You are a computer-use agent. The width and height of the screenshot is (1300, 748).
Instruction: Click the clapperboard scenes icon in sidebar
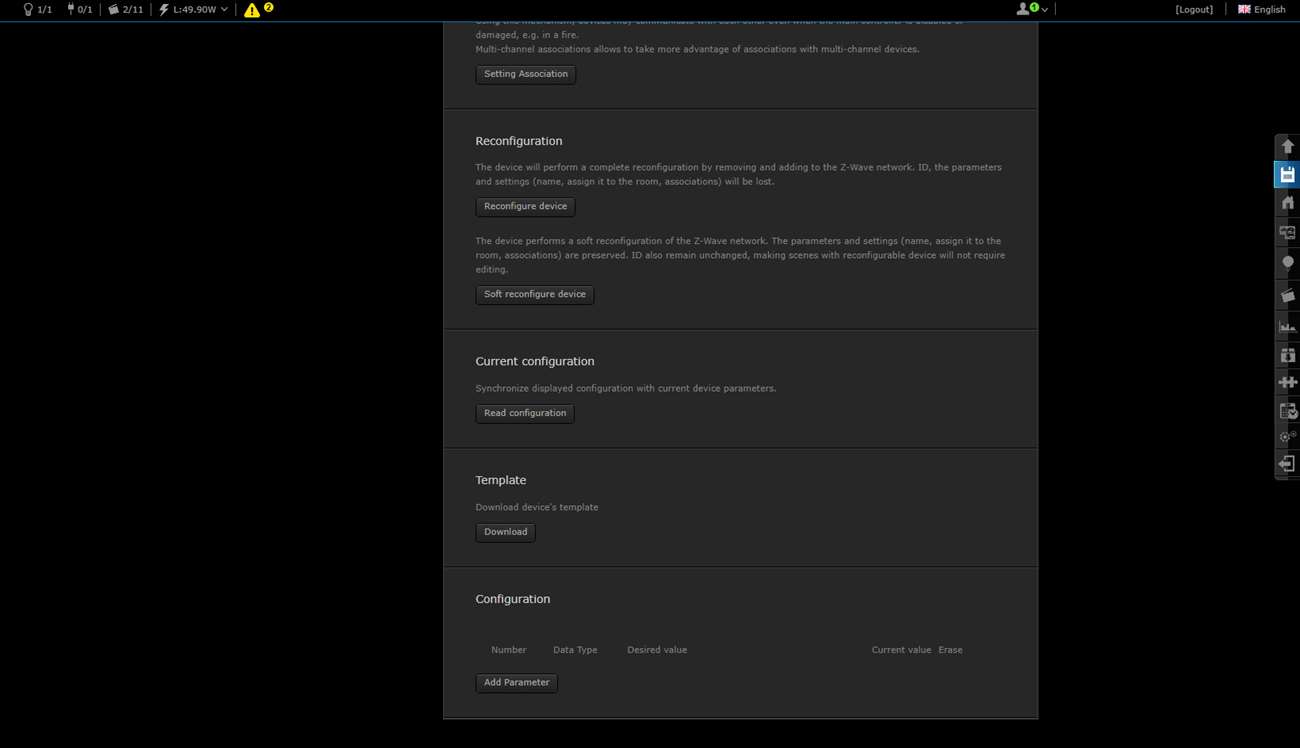[x=1287, y=295]
